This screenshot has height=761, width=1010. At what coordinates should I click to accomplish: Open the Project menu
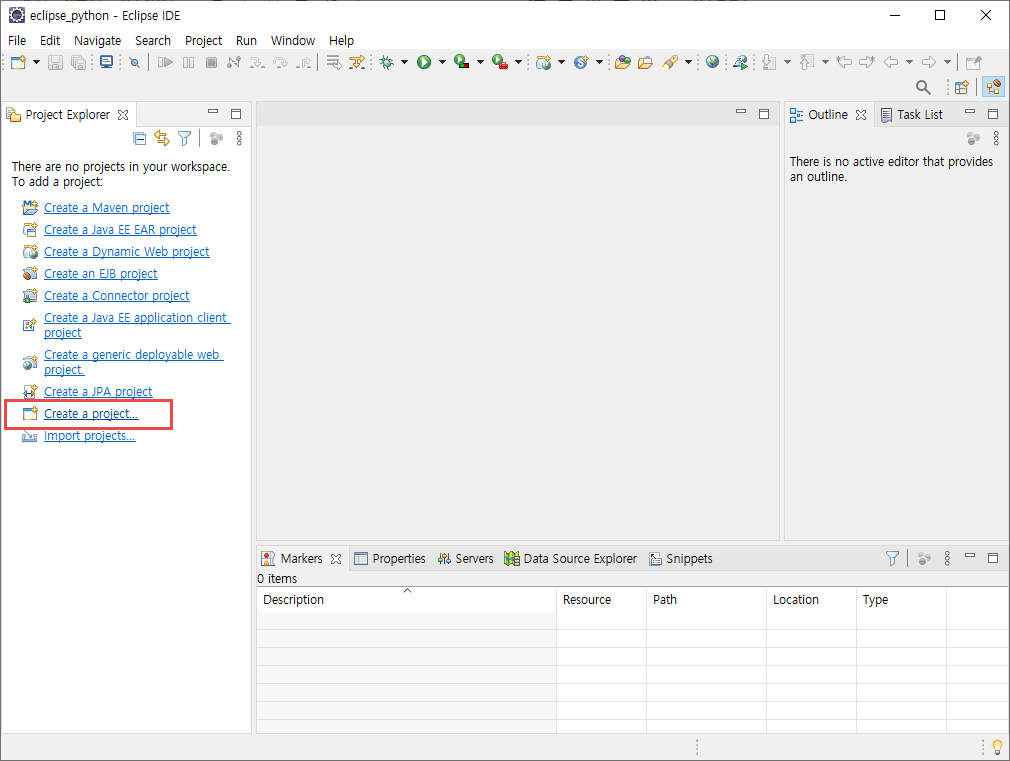pyautogui.click(x=204, y=41)
